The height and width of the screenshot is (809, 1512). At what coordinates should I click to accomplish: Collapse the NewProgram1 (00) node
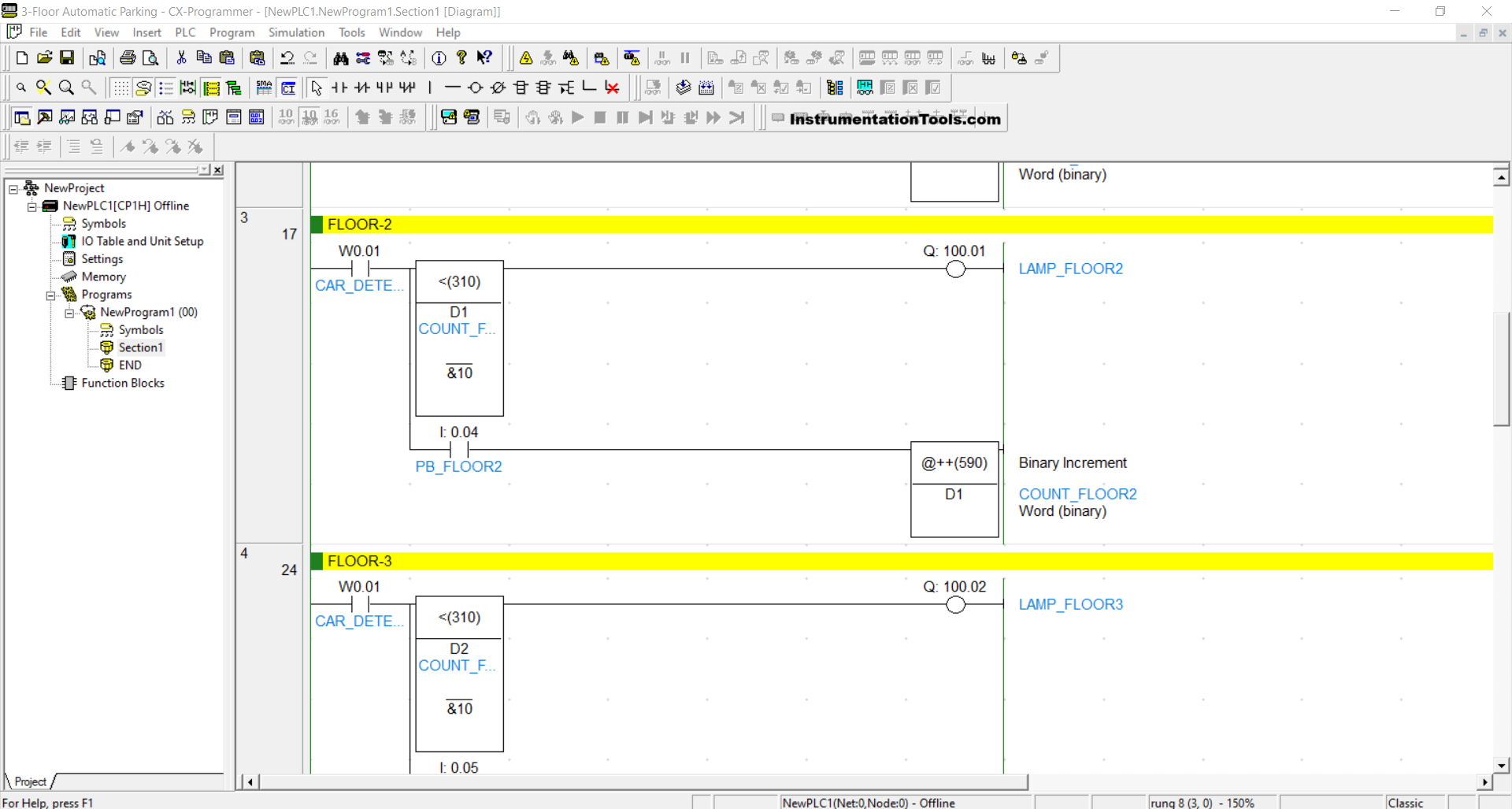click(69, 313)
